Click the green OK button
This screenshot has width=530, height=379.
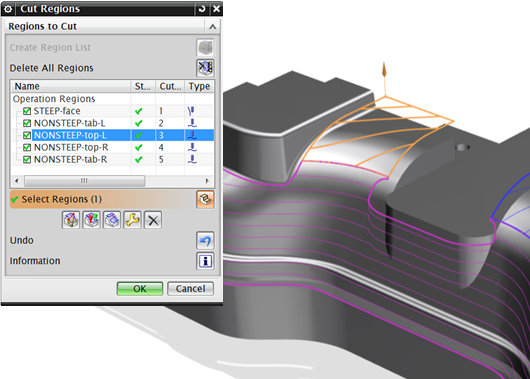point(140,289)
